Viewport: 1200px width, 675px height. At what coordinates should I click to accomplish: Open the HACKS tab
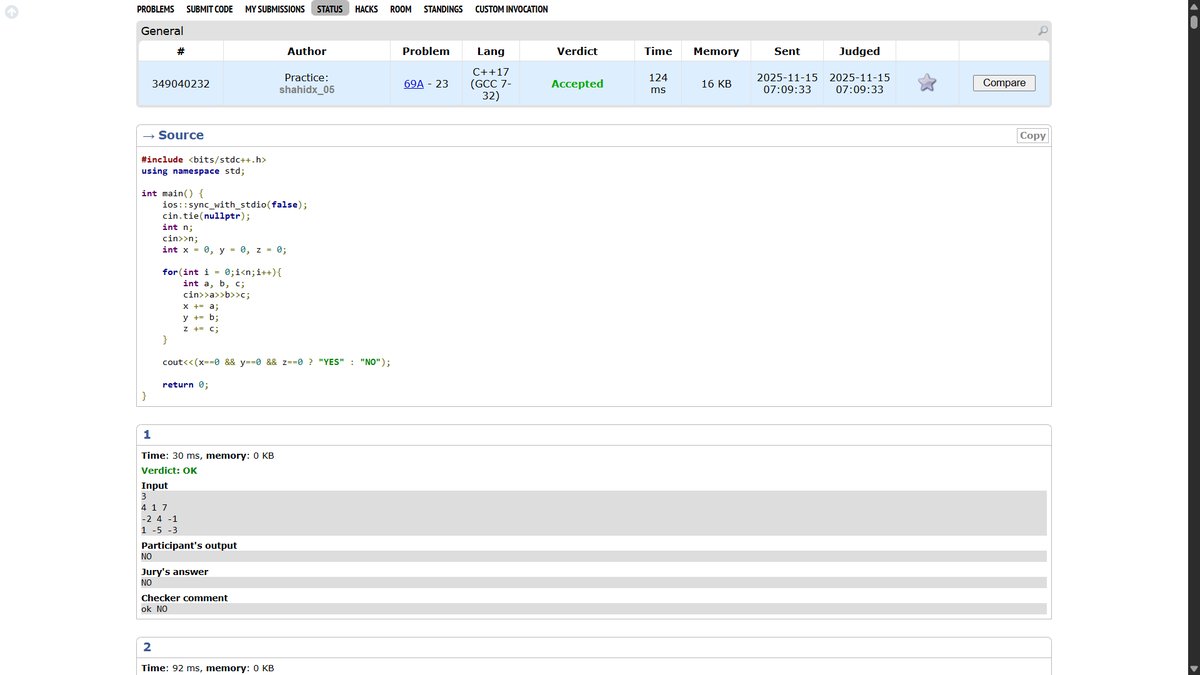tap(366, 9)
